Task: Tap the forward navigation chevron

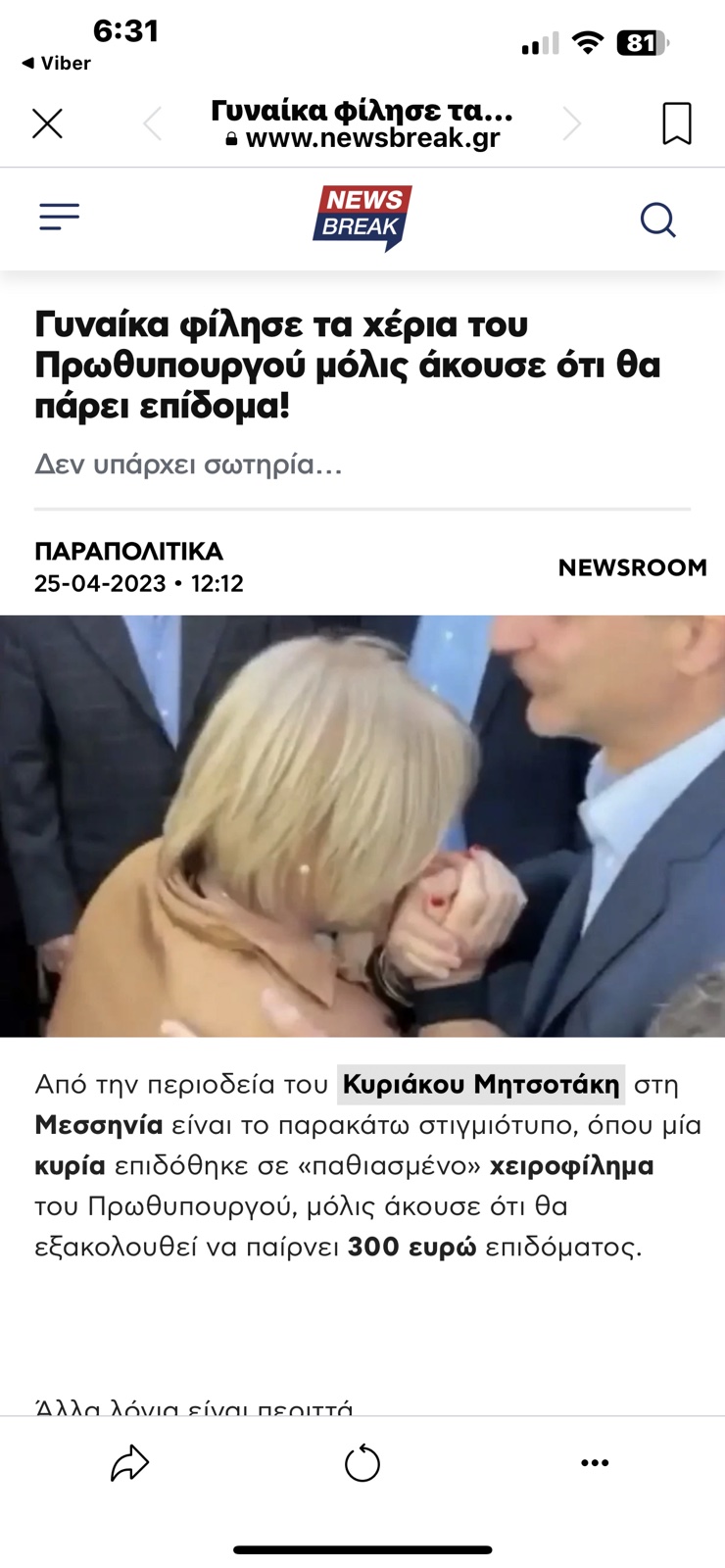Action: (x=572, y=123)
